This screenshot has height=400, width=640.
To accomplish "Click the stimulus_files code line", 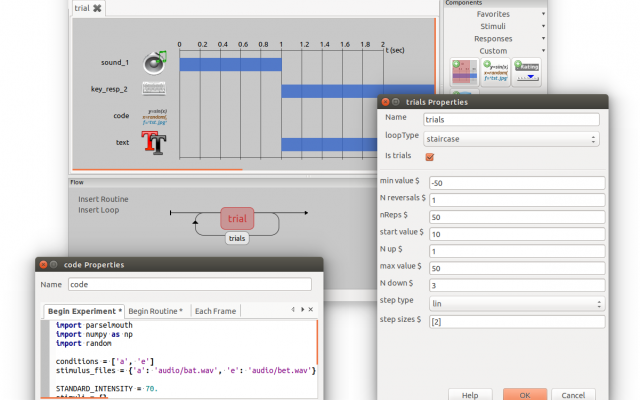I will point(186,371).
